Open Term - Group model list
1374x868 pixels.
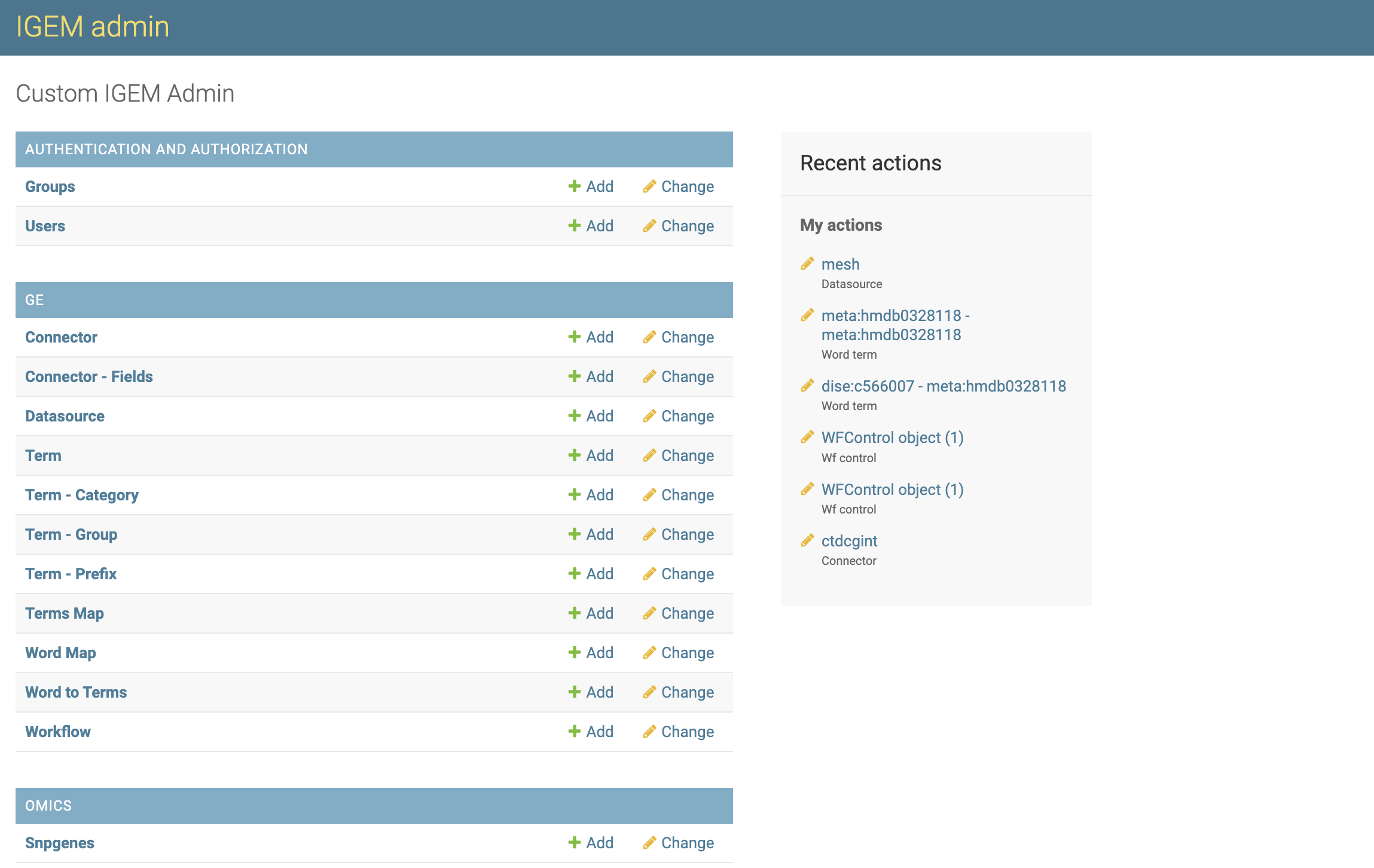(x=71, y=534)
